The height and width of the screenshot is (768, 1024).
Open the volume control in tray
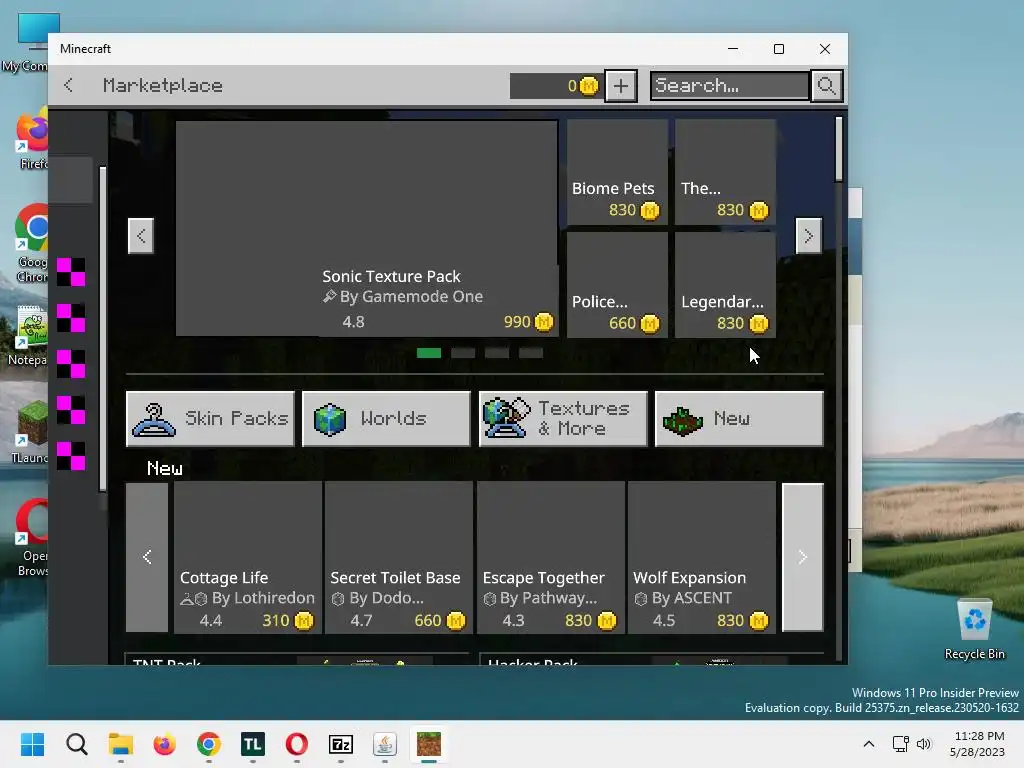[923, 744]
